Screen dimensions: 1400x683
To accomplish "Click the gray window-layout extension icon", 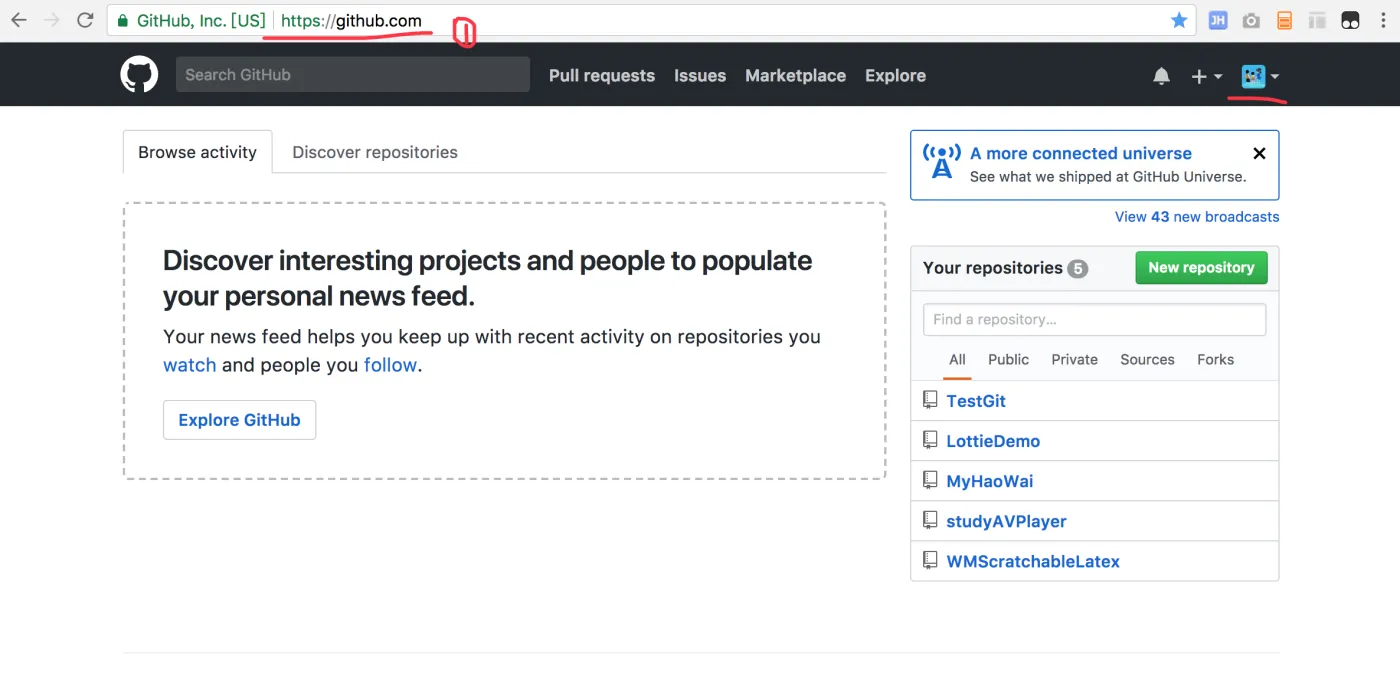I will click(1317, 20).
